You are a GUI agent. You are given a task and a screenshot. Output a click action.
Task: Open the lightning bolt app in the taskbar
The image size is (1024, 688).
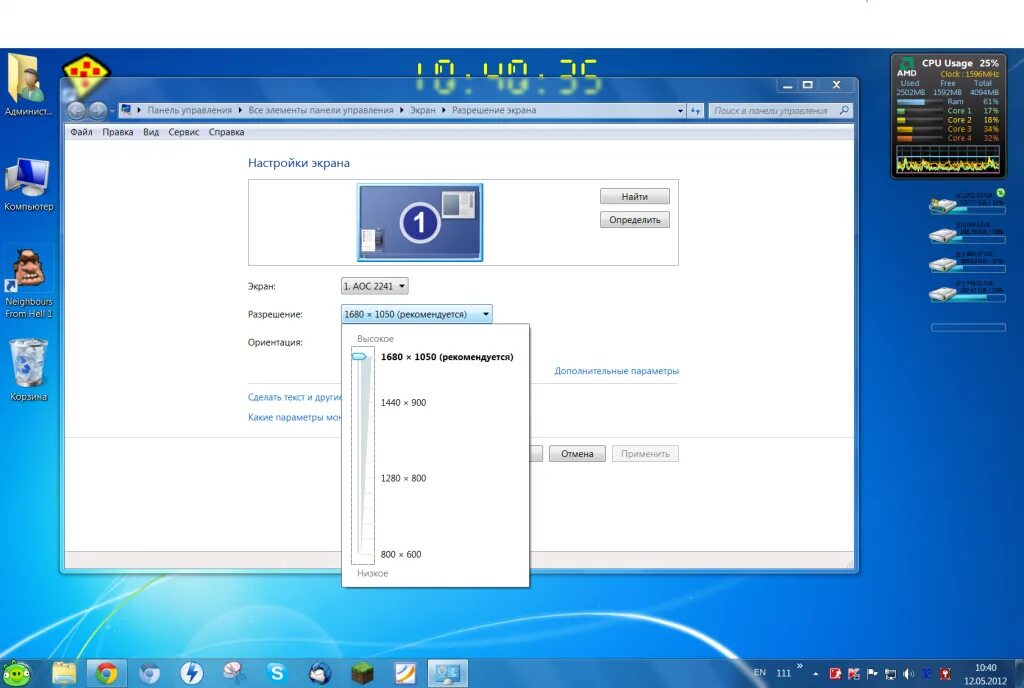(191, 672)
